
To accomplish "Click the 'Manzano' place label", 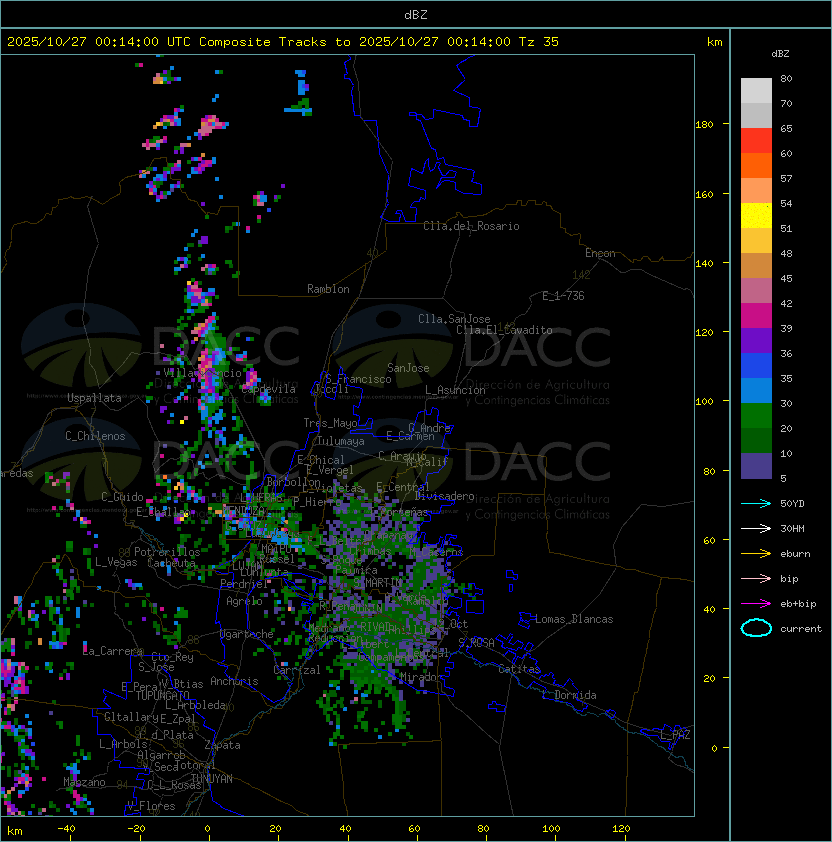I will (x=84, y=782).
